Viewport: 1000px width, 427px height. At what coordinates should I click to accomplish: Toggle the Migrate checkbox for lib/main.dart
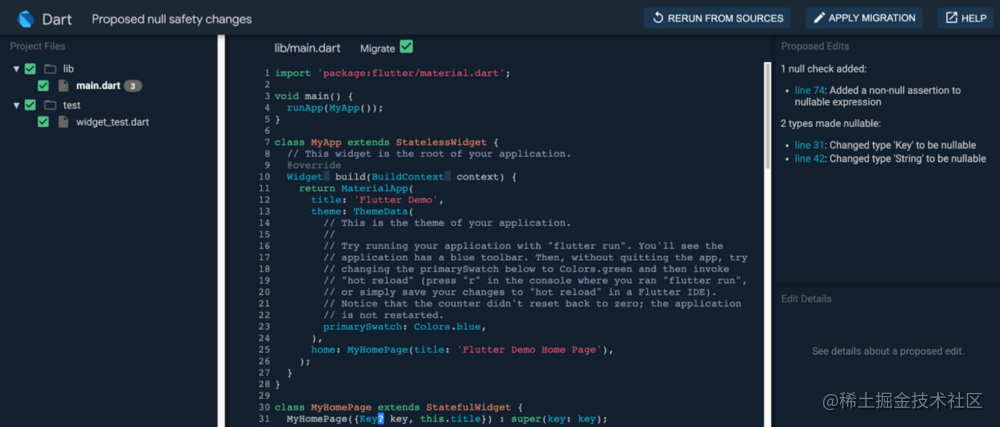(x=406, y=47)
